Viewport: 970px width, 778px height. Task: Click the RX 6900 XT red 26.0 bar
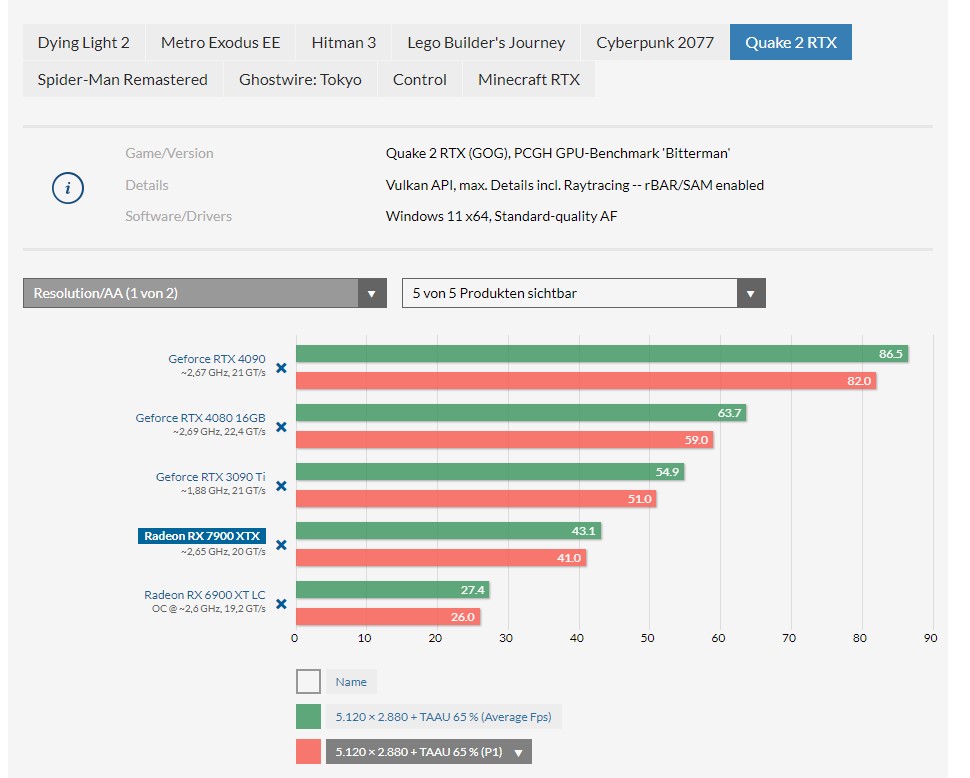388,617
